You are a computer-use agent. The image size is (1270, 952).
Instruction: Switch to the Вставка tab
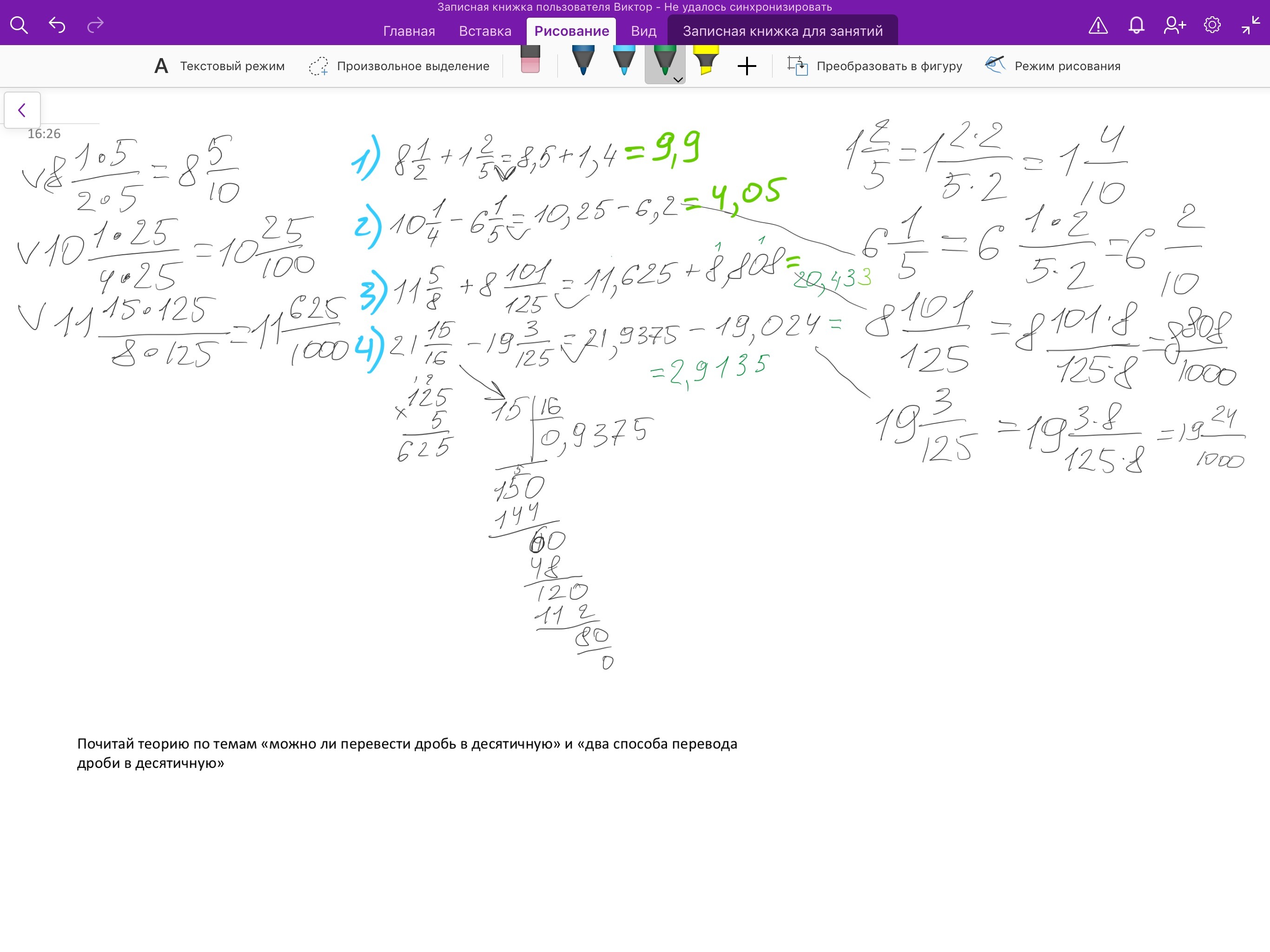click(484, 31)
